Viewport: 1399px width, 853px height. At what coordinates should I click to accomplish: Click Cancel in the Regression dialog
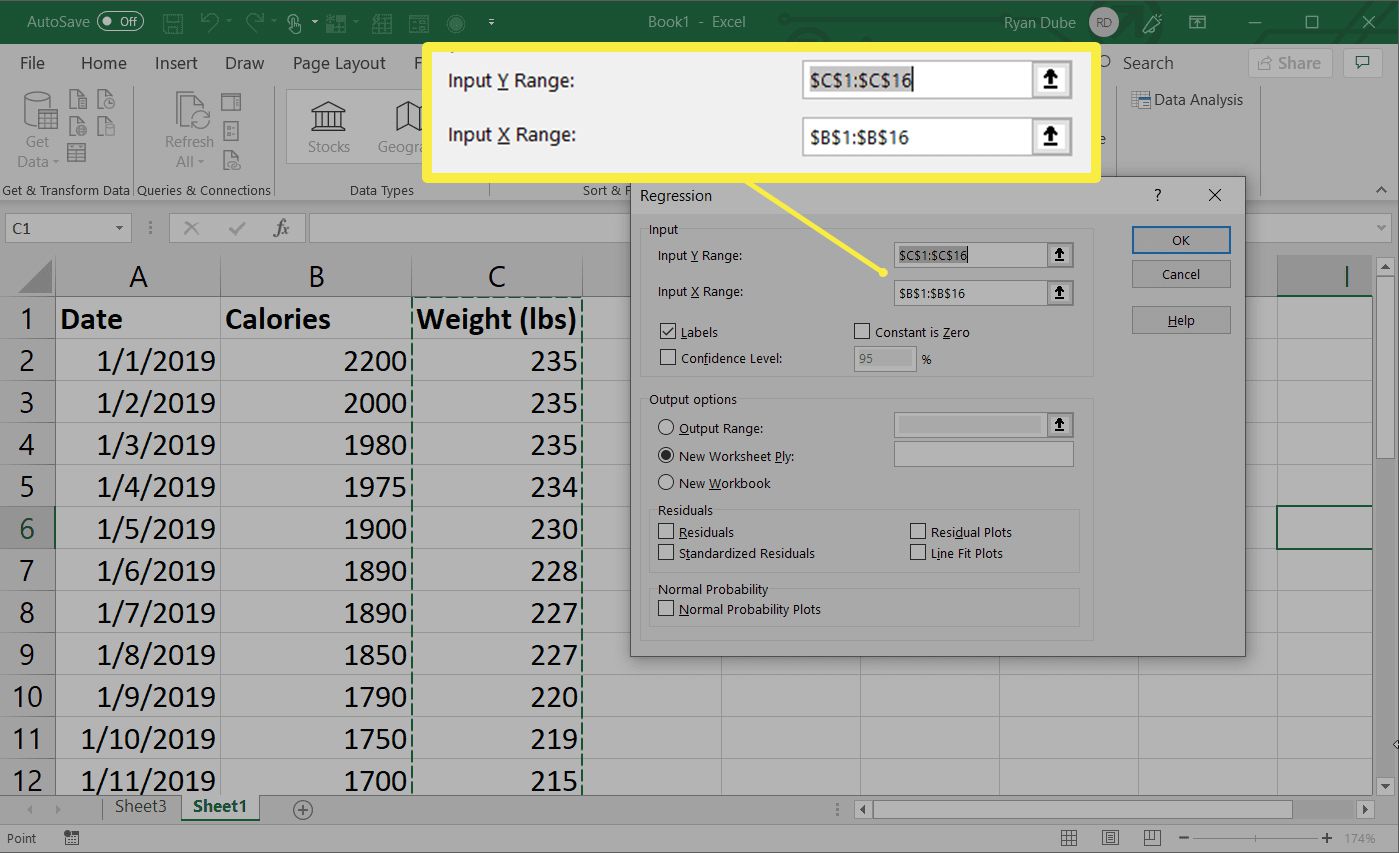click(x=1181, y=274)
